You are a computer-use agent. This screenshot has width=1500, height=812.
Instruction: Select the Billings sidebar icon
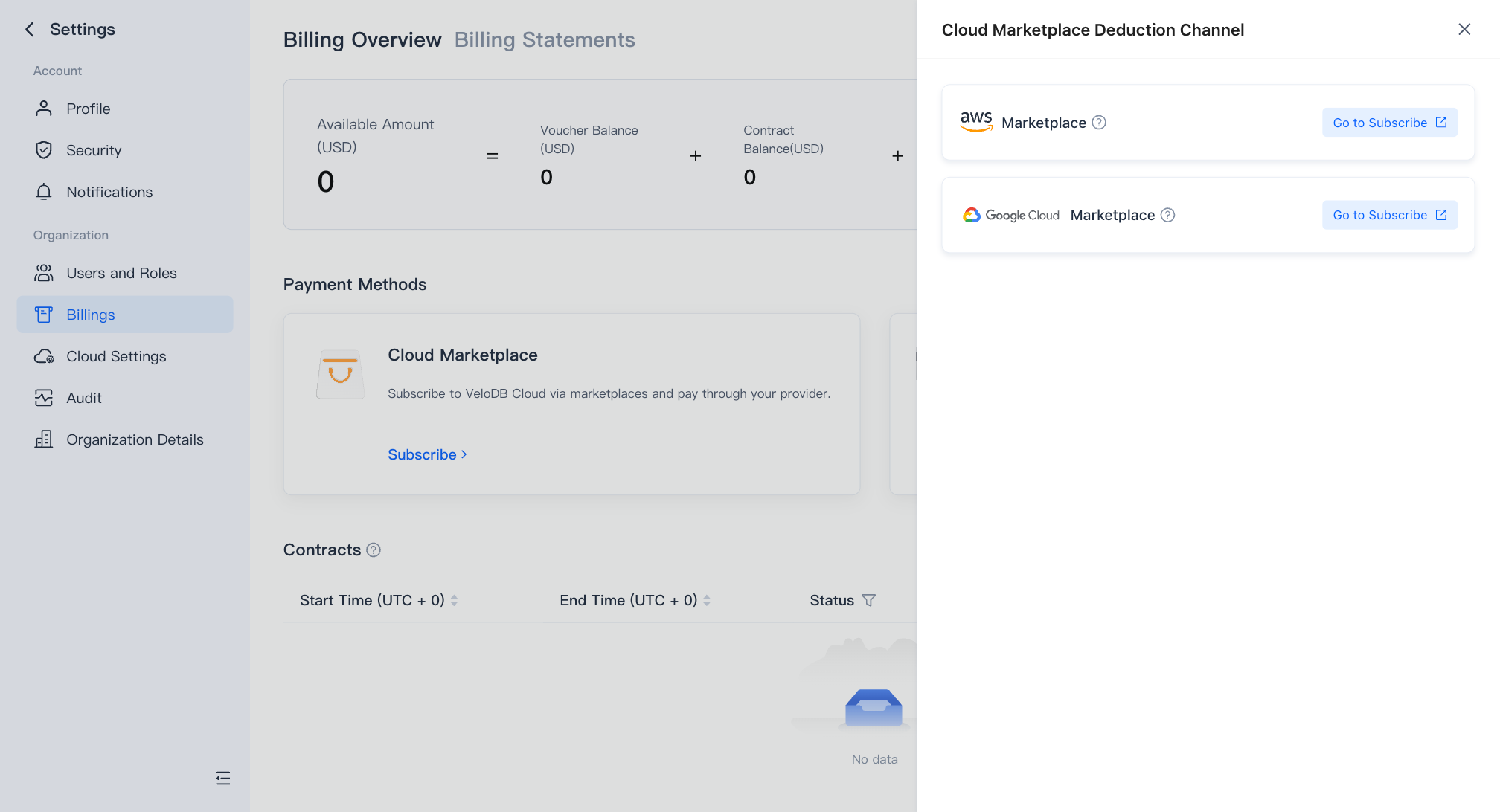click(x=44, y=315)
